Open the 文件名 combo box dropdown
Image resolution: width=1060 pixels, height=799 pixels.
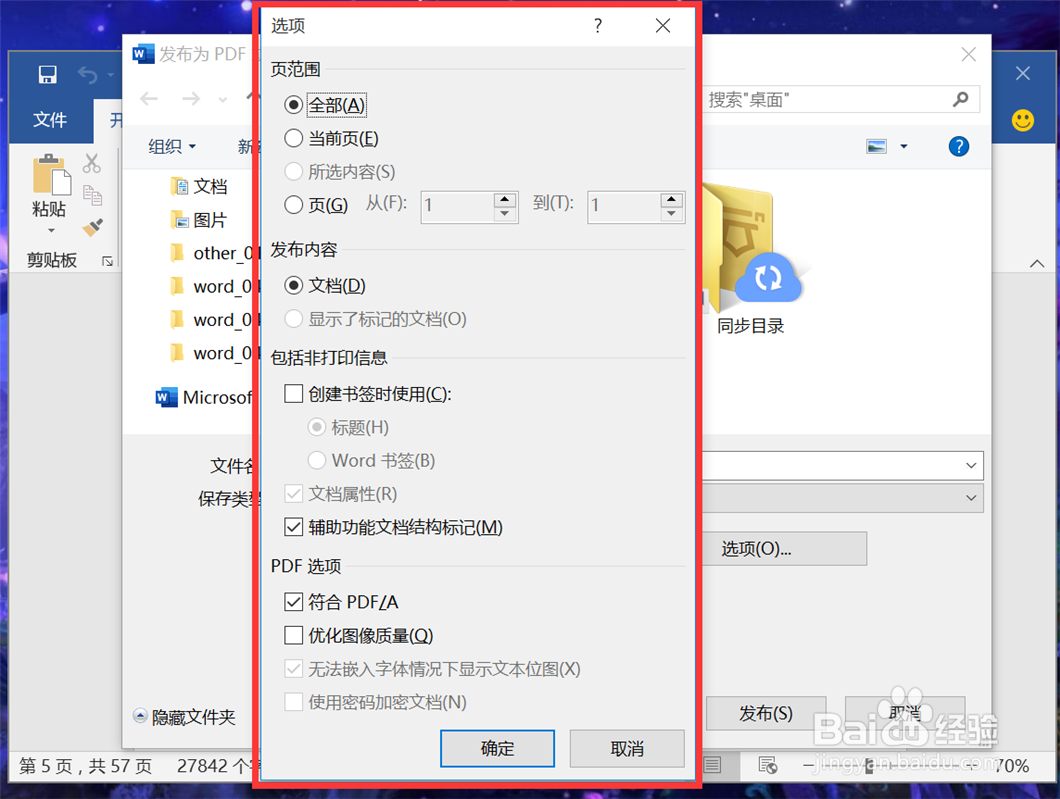(970, 465)
